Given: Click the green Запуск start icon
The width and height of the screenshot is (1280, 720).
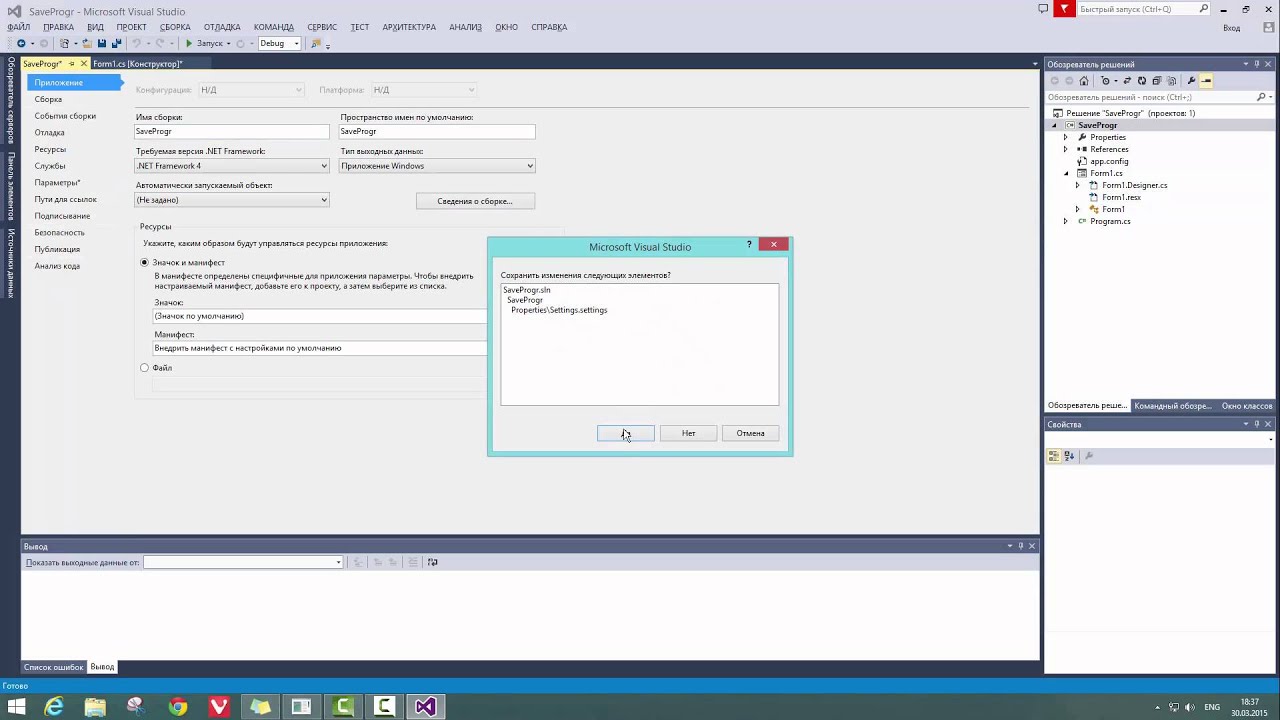Looking at the screenshot, I should (x=189, y=43).
